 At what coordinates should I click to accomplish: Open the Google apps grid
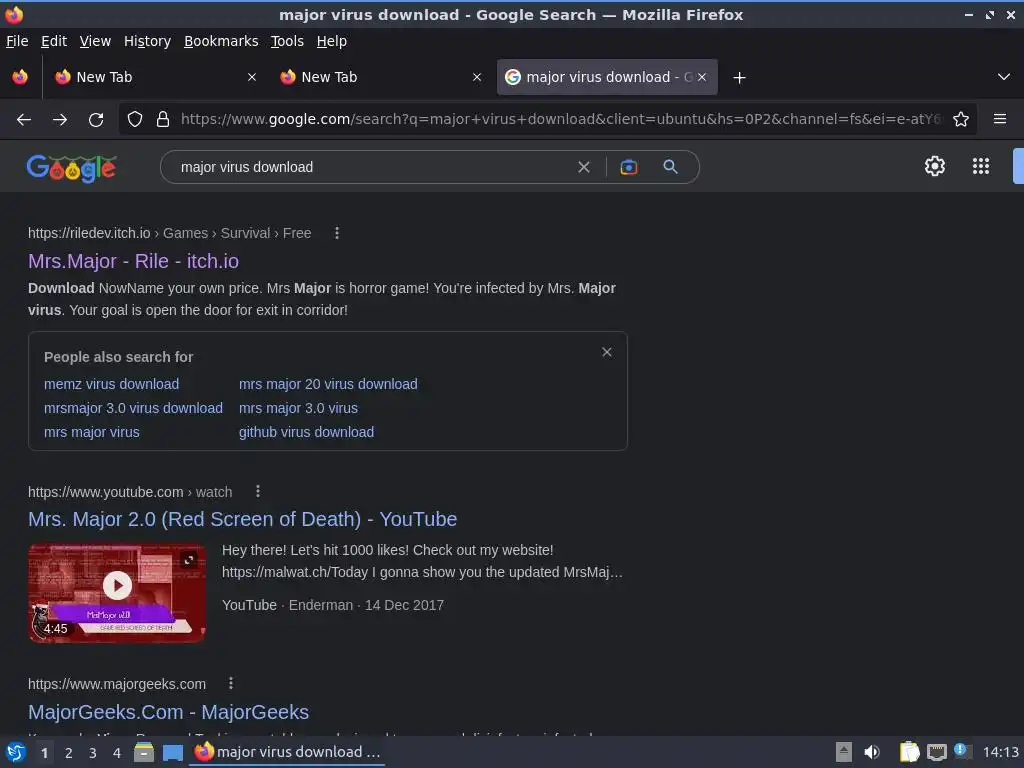coord(981,166)
